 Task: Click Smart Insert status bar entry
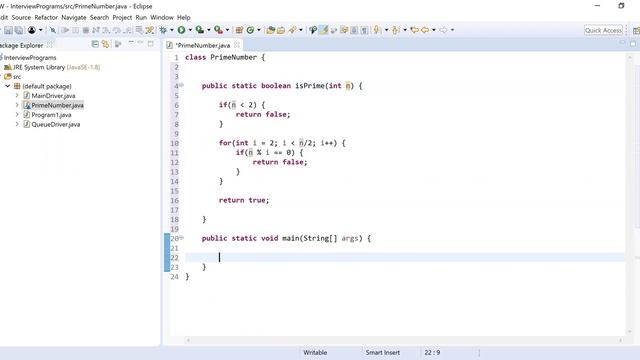point(383,352)
